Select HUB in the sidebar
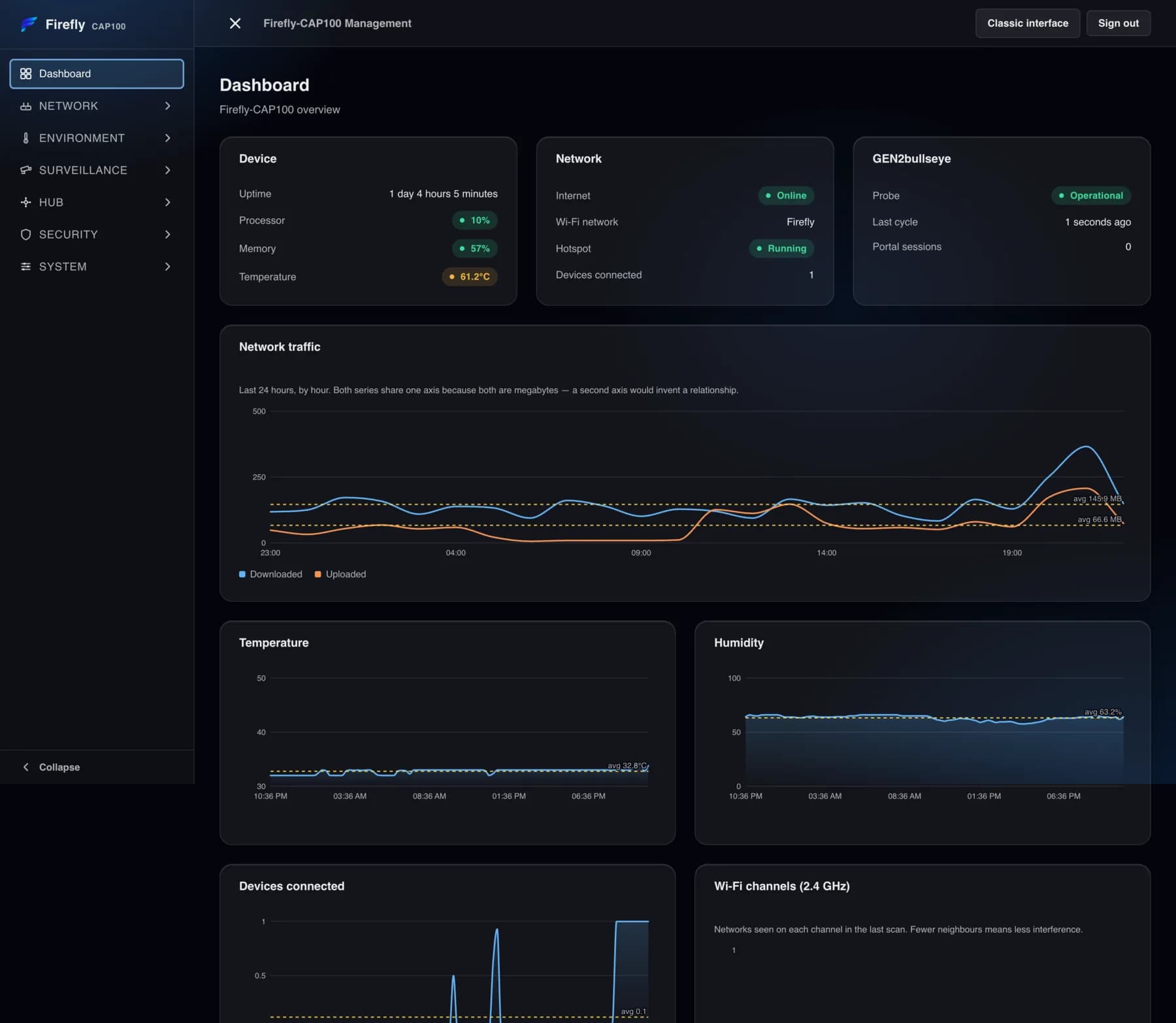The height and width of the screenshot is (1023, 1176). click(97, 203)
